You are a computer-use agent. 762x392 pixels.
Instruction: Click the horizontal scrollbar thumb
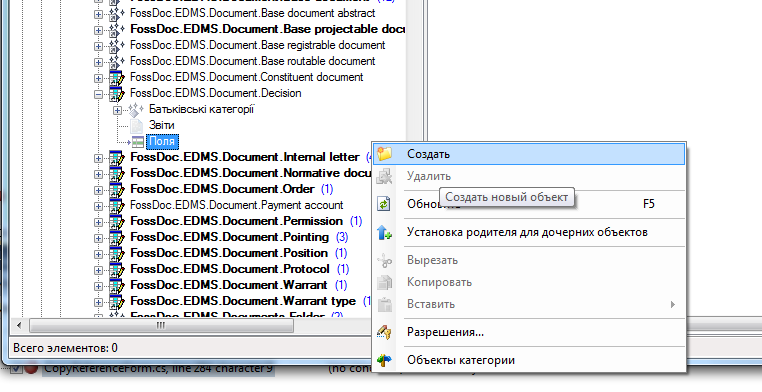pyautogui.click(x=161, y=325)
